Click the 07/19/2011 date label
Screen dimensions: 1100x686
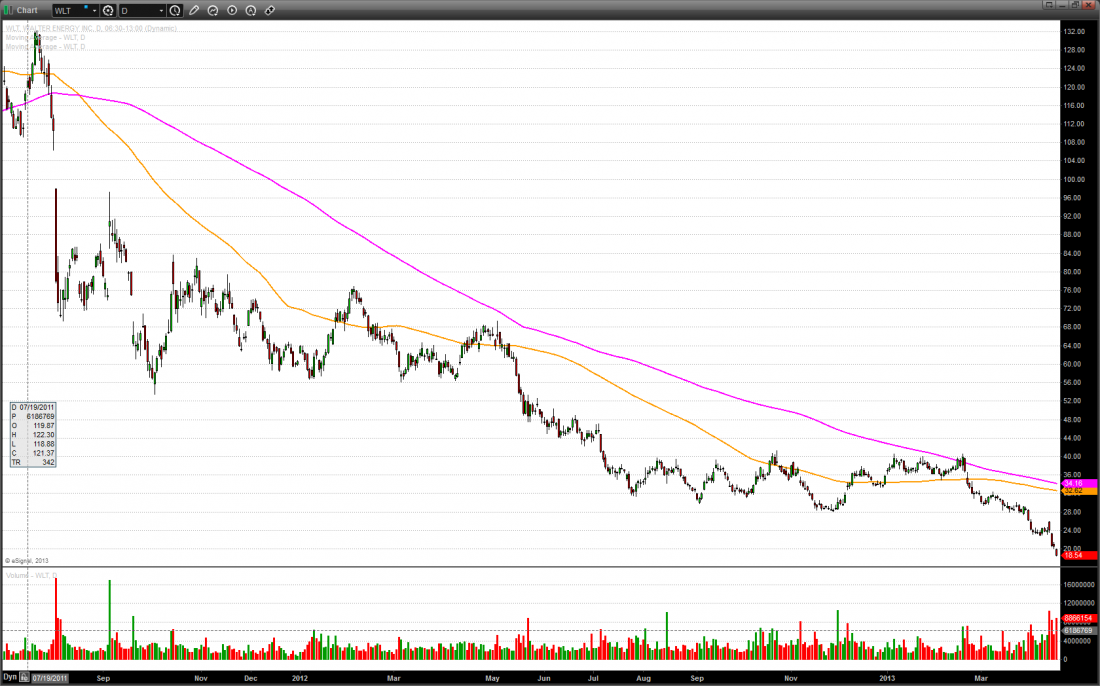tap(50, 677)
